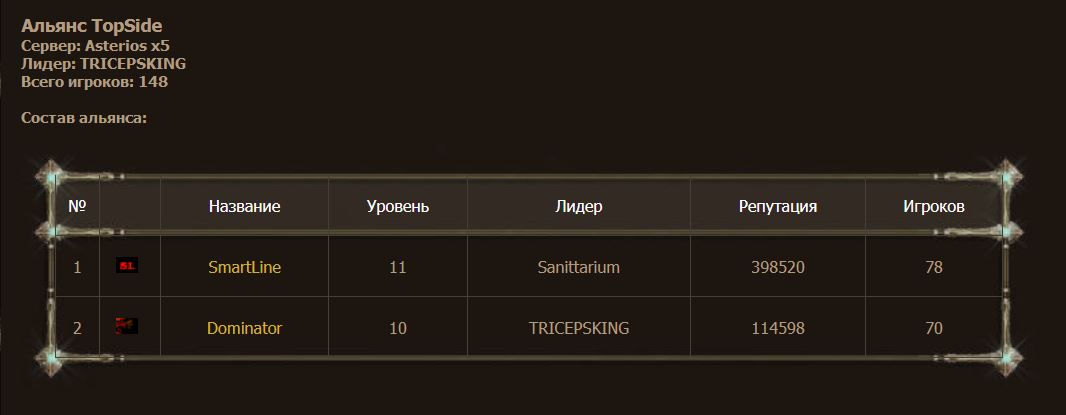
Task: Click the reputation value 398520
Action: (x=778, y=267)
